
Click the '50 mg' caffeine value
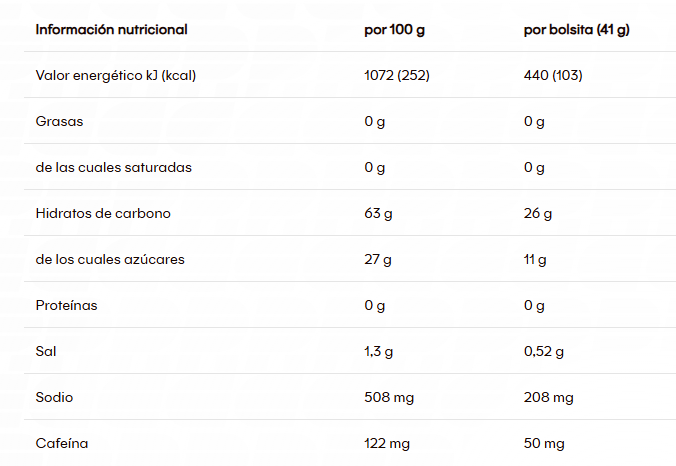(544, 443)
